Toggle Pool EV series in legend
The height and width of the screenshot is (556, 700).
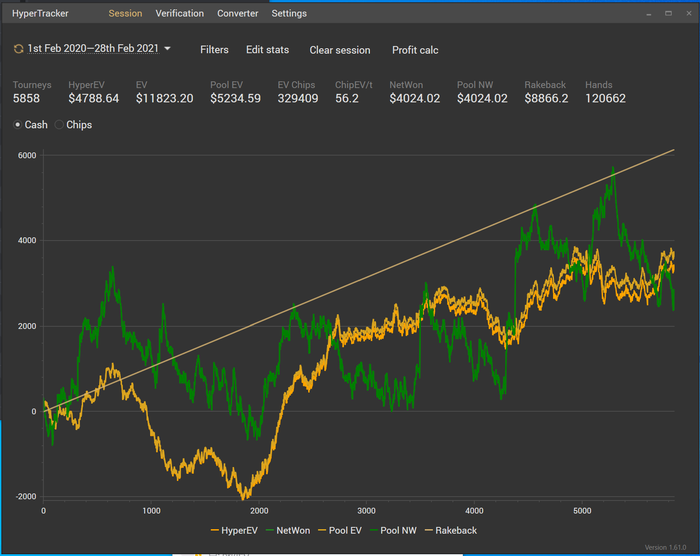coord(339,531)
